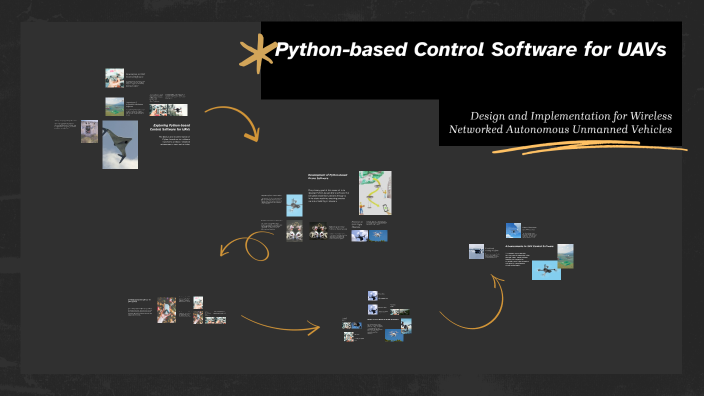Click the aerial landscape thumbnail in the Advancements topic
704x396 pixels.
click(x=565, y=256)
